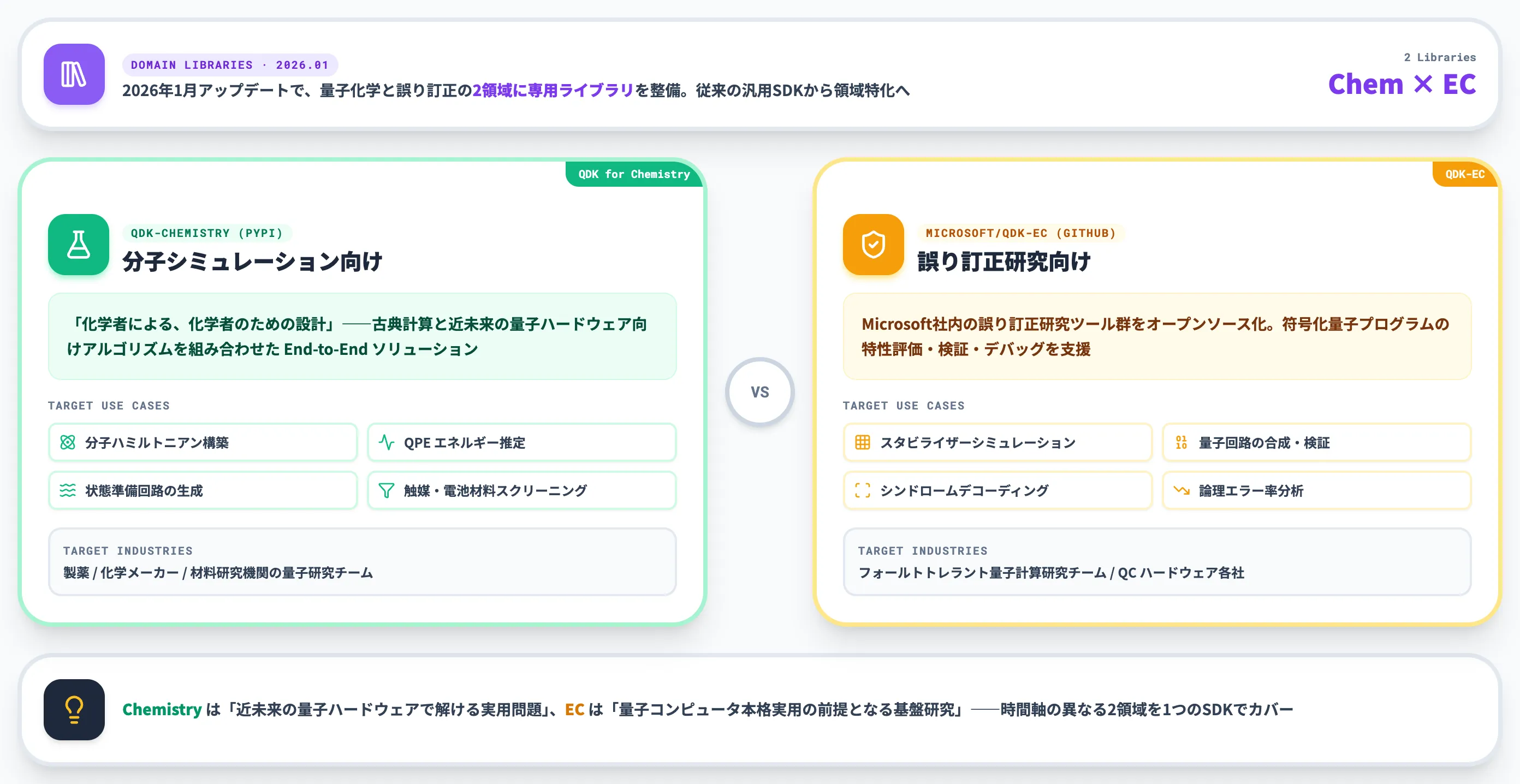This screenshot has width=1520, height=784.
Task: Click the QDK-EC corner tab
Action: click(x=1465, y=174)
